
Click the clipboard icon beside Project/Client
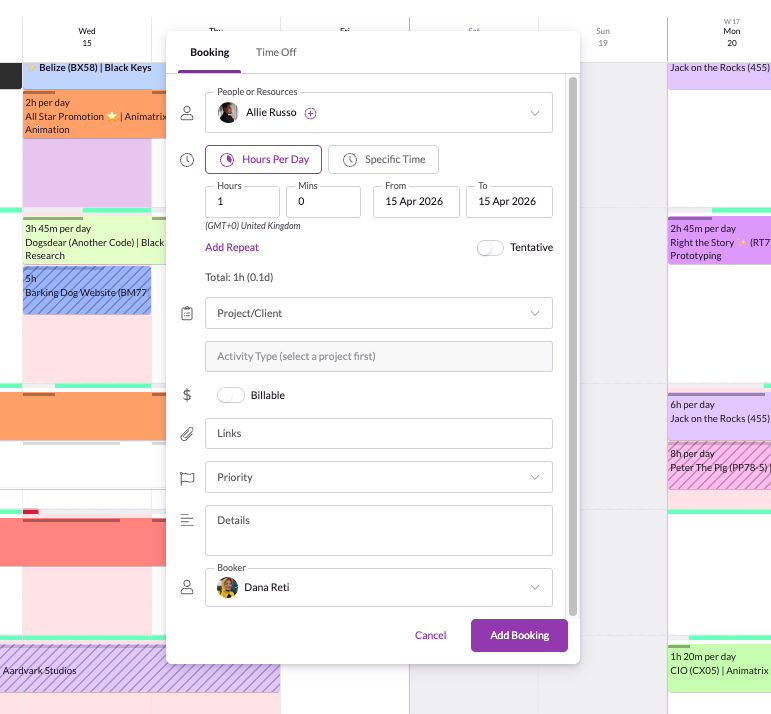[x=187, y=313]
